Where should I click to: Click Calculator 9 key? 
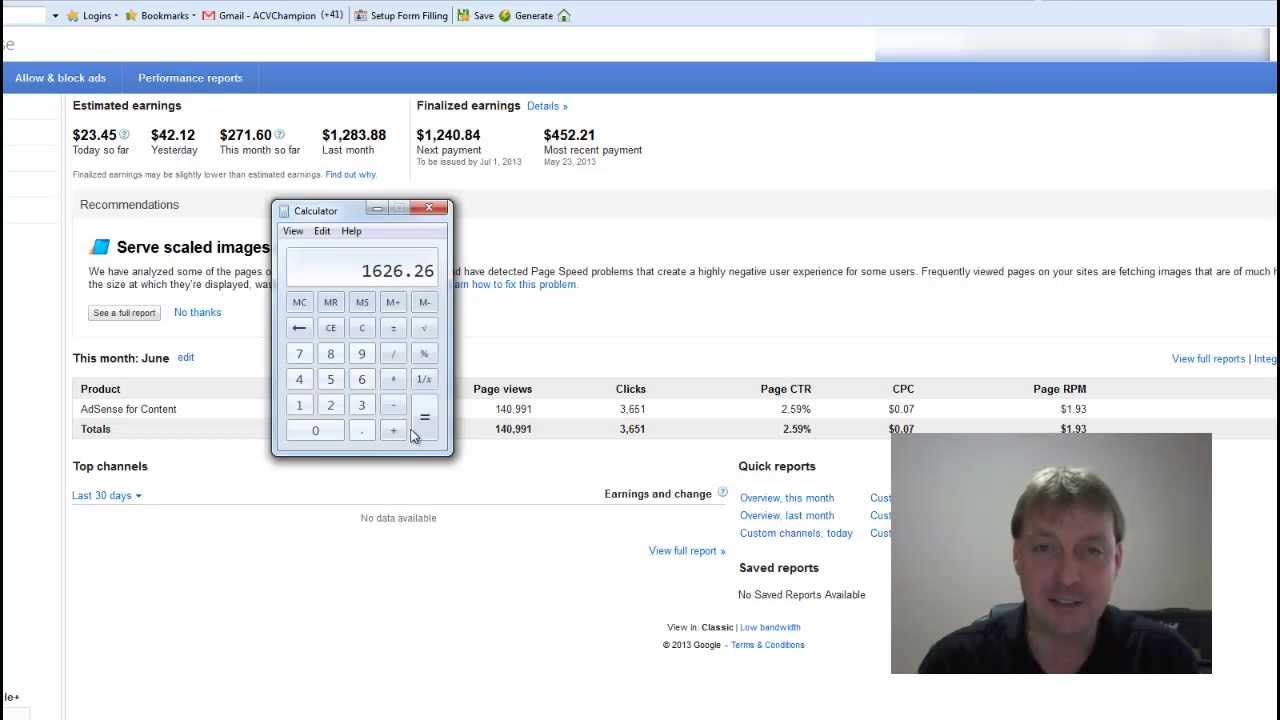(362, 354)
